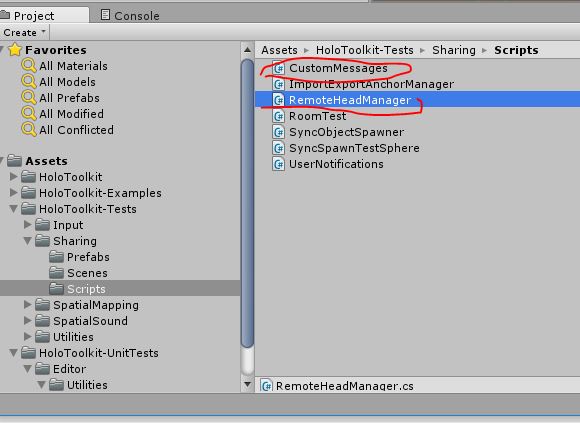Click Scripts in the breadcrumb path

[516, 50]
